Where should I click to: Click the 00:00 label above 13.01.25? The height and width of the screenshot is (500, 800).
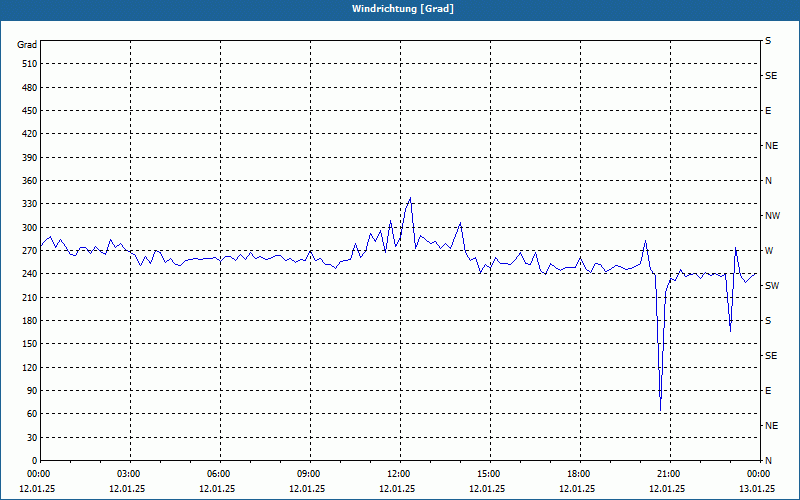coord(758,474)
